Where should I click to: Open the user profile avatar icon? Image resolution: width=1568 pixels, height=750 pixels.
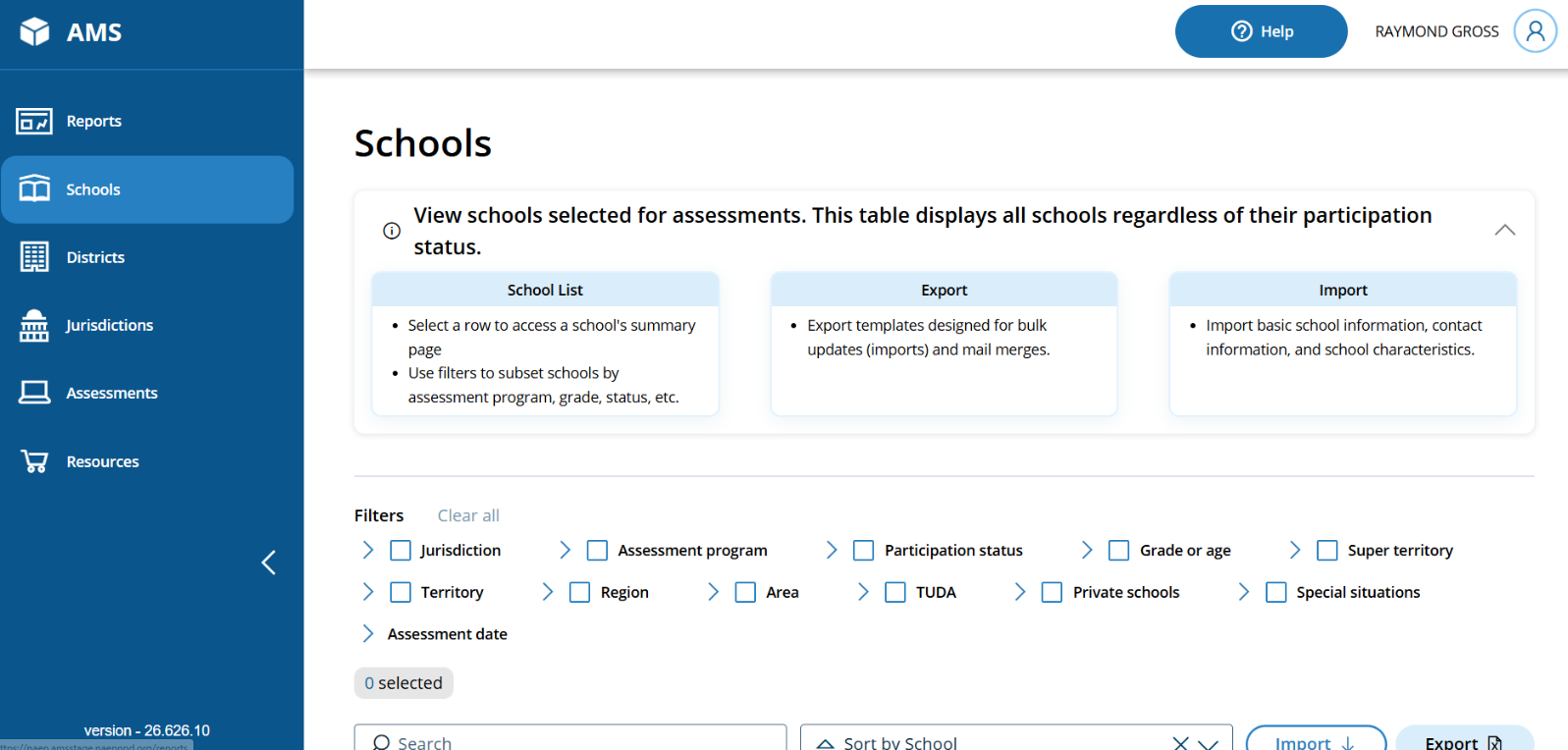1535,31
